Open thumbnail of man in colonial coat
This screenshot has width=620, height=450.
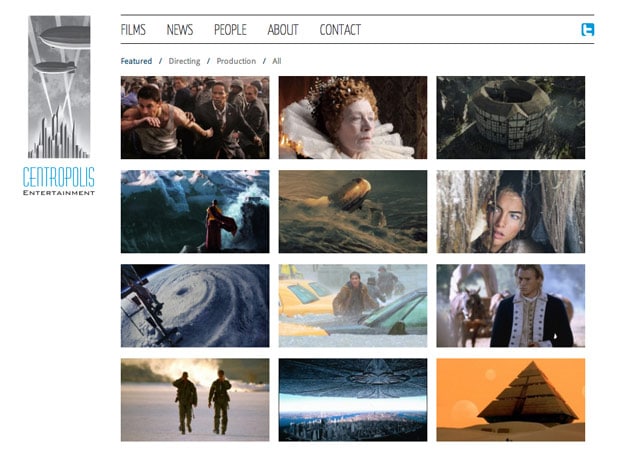click(x=510, y=306)
